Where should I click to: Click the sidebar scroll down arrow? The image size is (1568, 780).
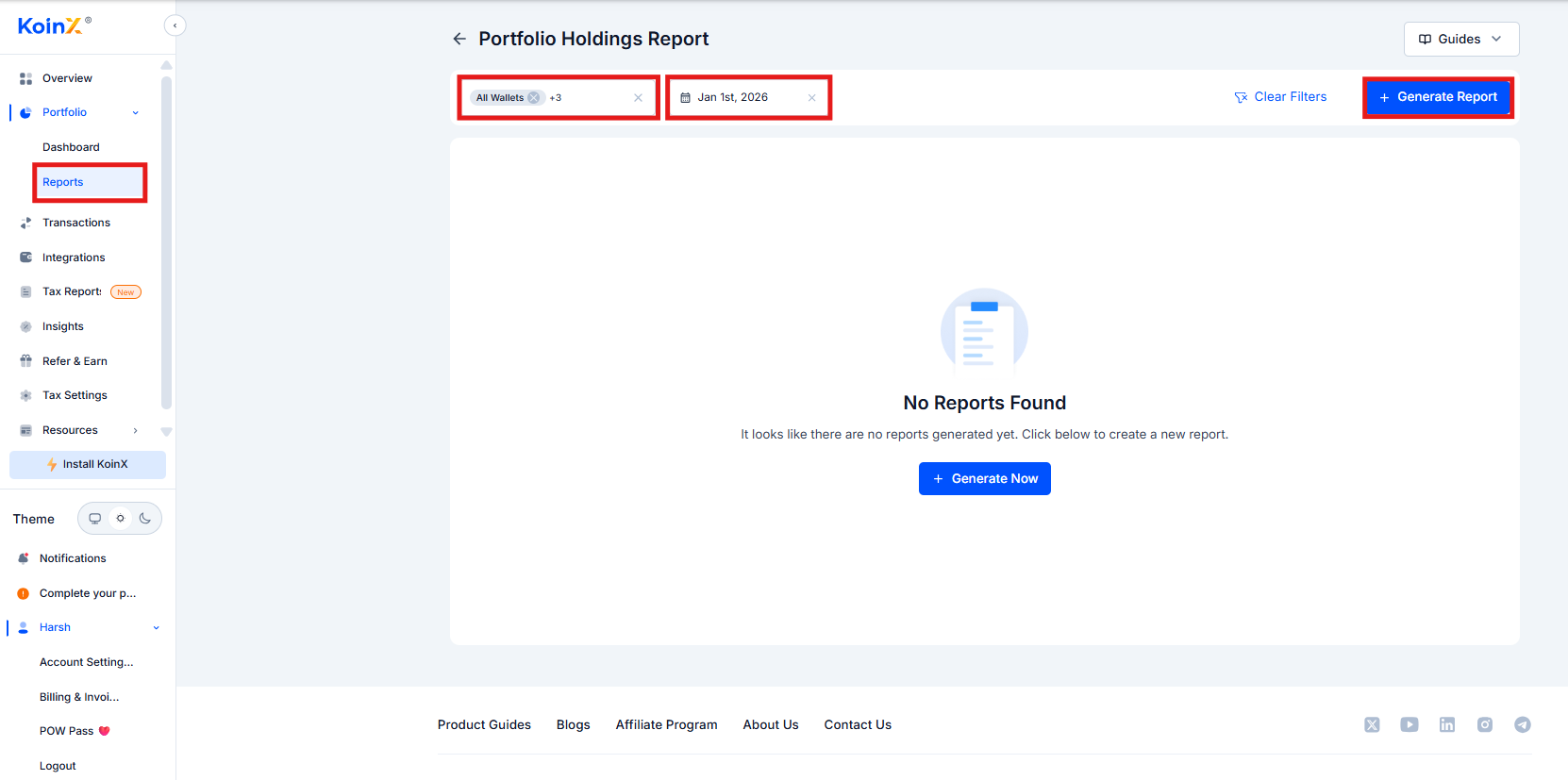(x=166, y=432)
